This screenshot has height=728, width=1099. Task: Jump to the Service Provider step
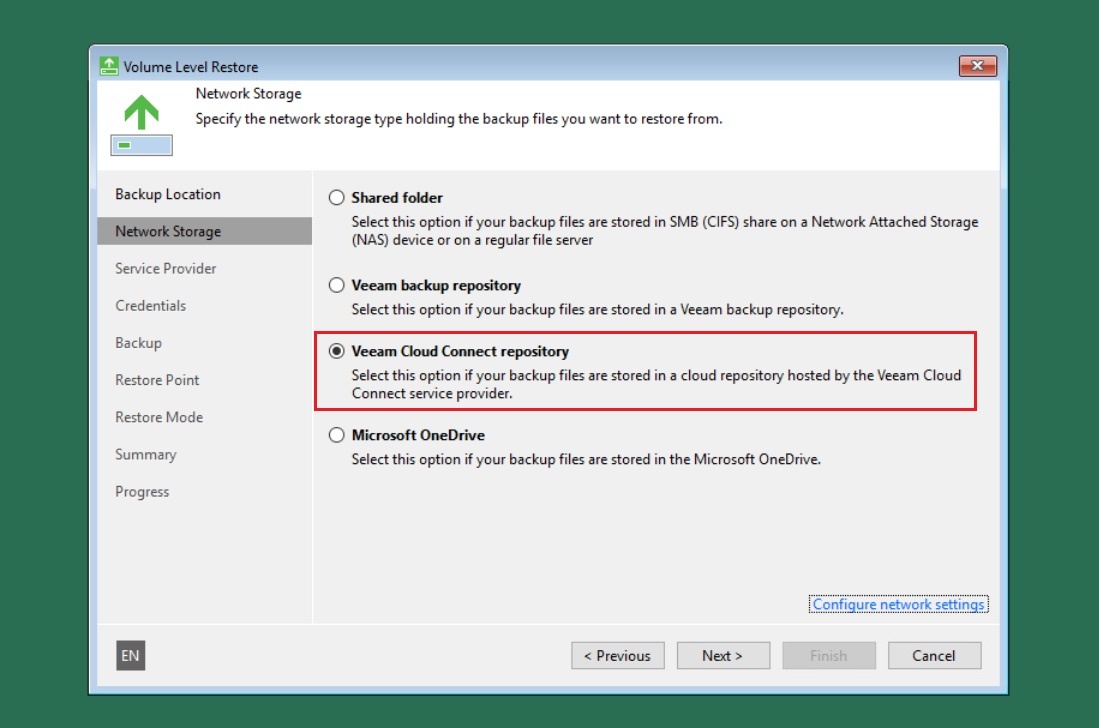(166, 268)
